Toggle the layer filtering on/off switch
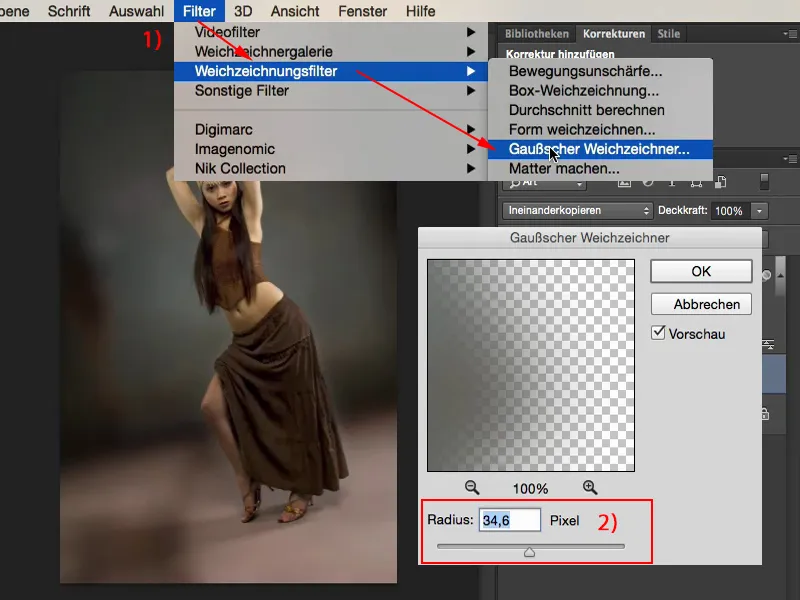 pyautogui.click(x=764, y=182)
